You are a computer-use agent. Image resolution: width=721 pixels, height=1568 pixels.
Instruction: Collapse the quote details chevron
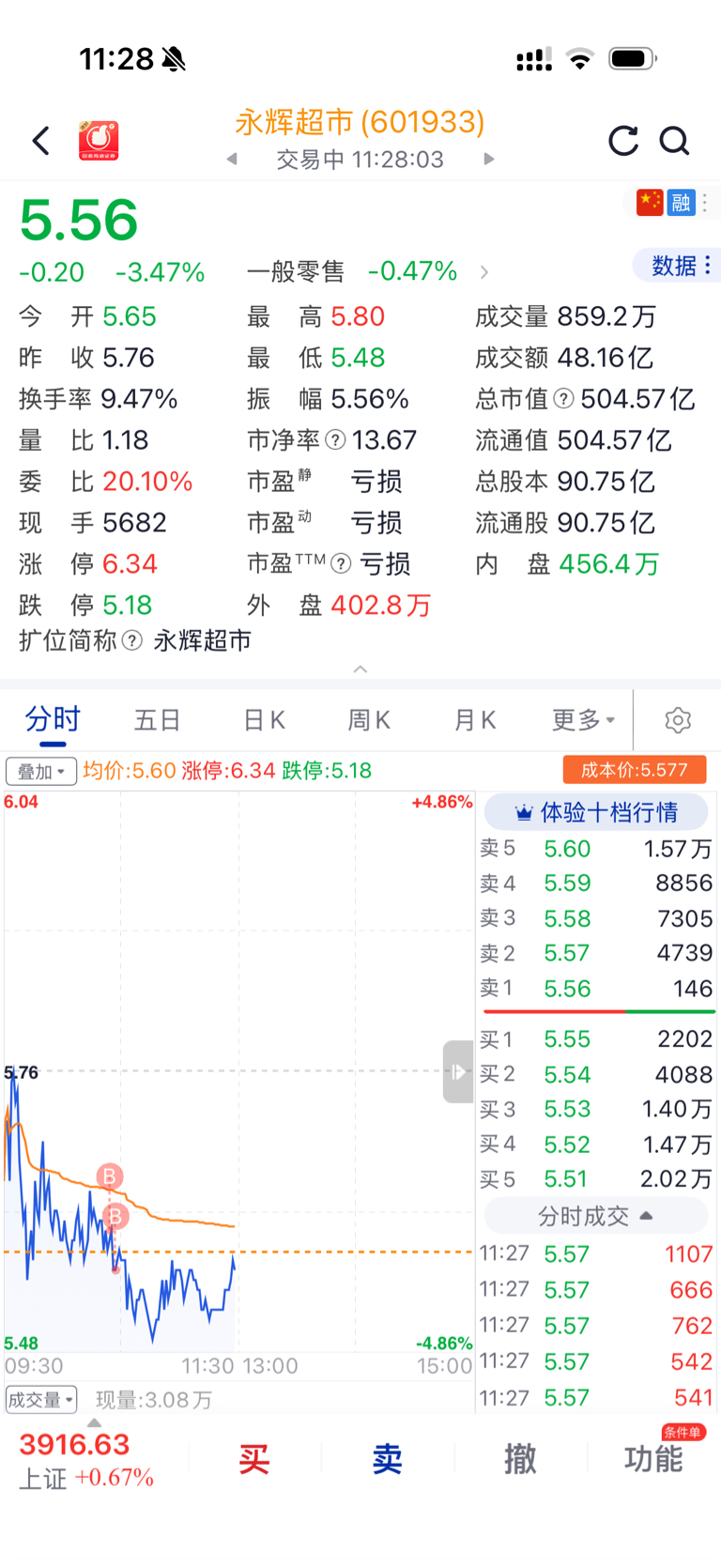[360, 669]
